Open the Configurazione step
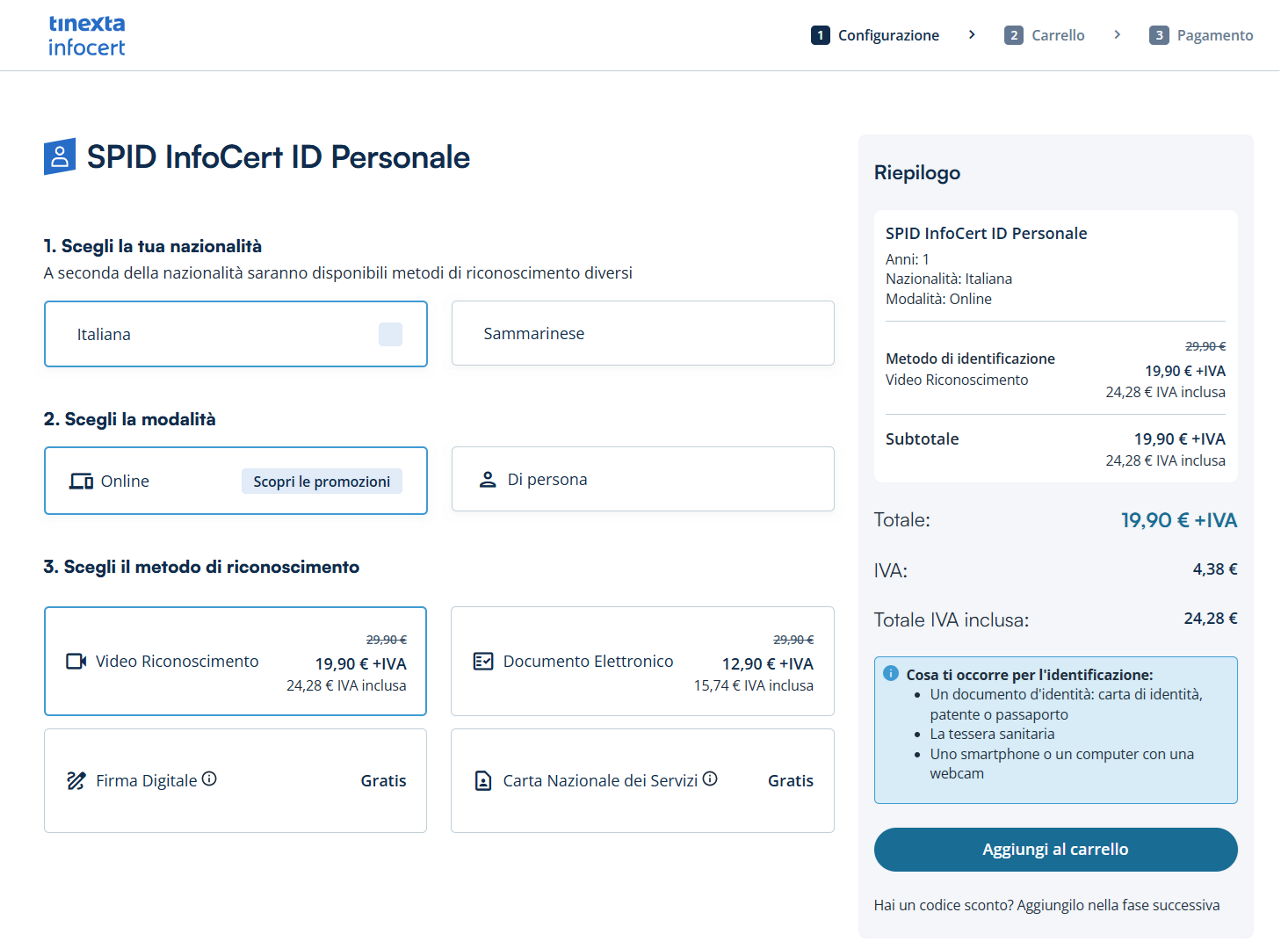Image resolution: width=1280 pixels, height=948 pixels. (876, 35)
